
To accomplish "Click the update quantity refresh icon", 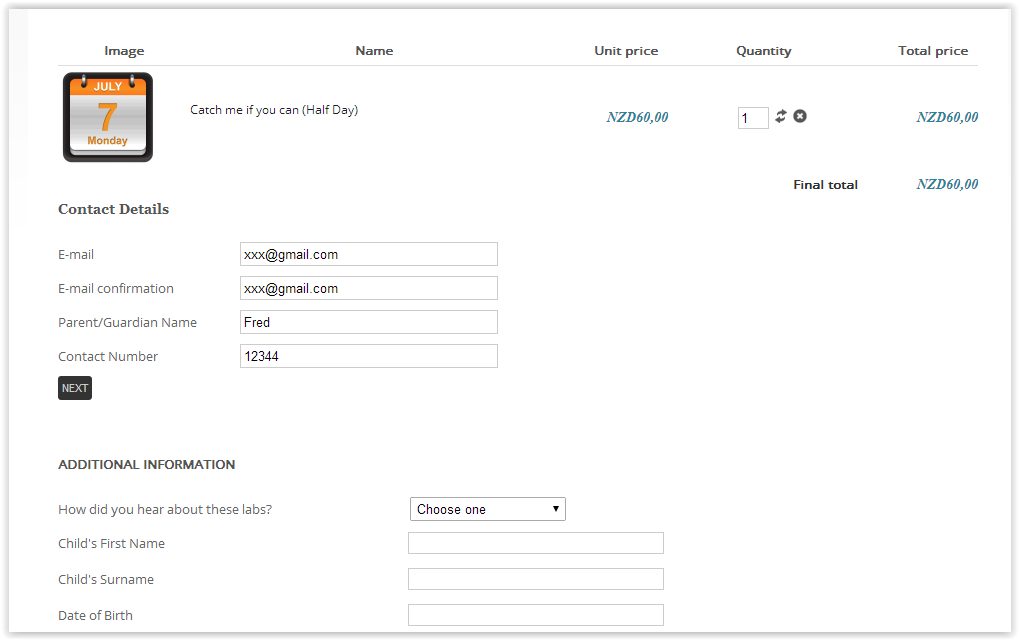I will 781,116.
